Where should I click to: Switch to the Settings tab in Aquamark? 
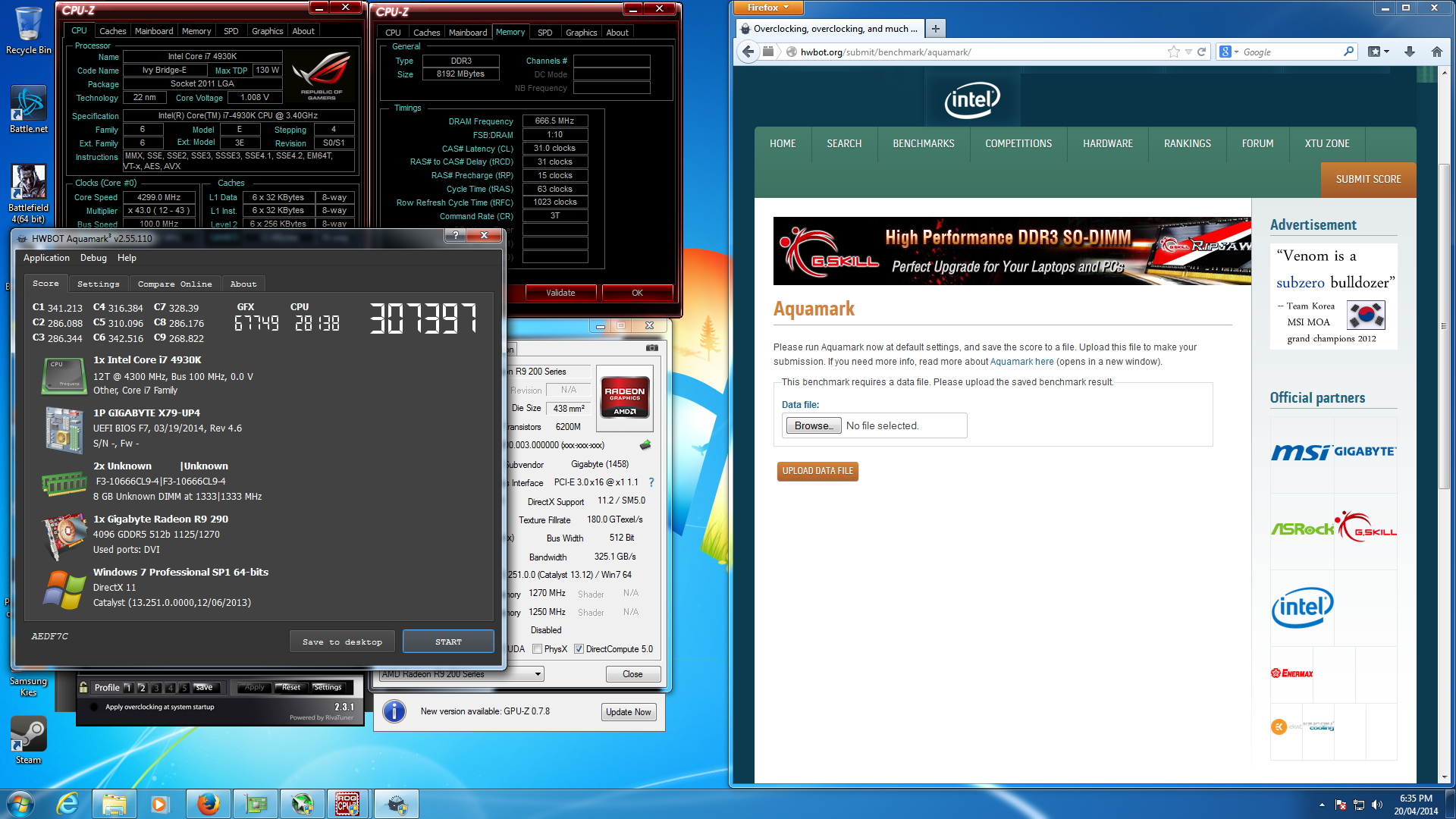pyautogui.click(x=99, y=284)
